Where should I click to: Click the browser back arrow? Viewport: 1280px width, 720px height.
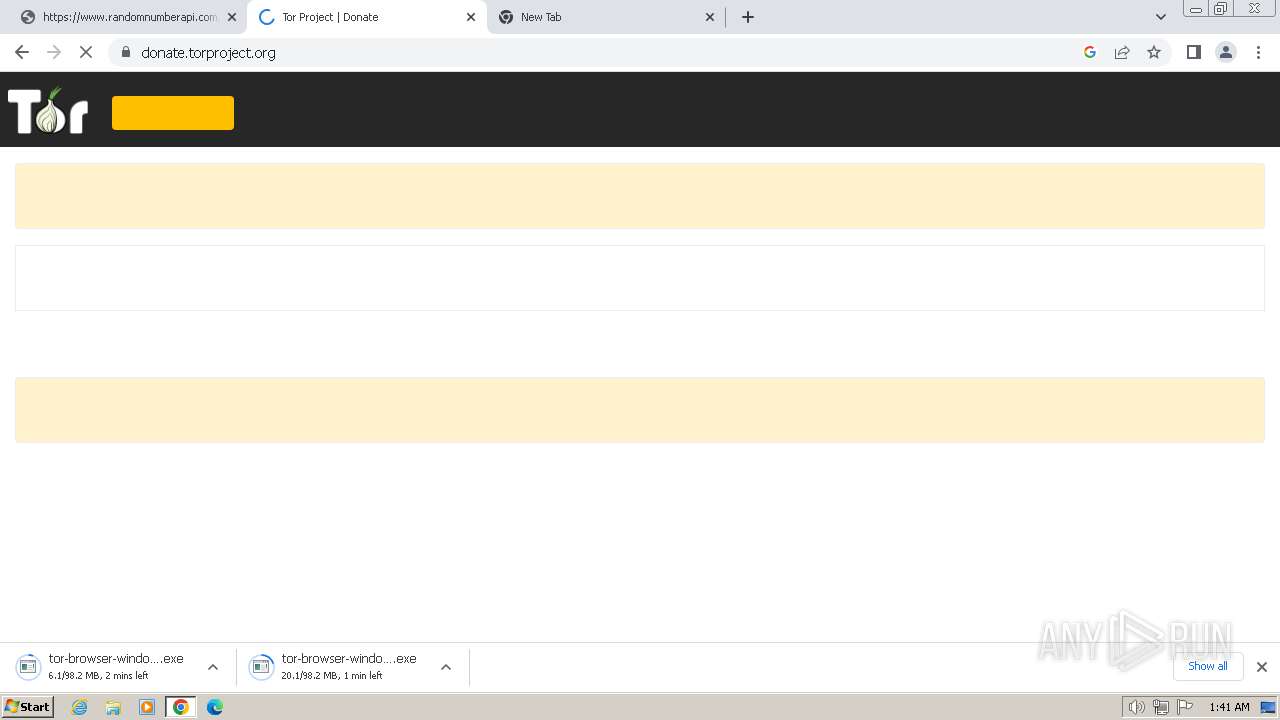pyautogui.click(x=22, y=52)
